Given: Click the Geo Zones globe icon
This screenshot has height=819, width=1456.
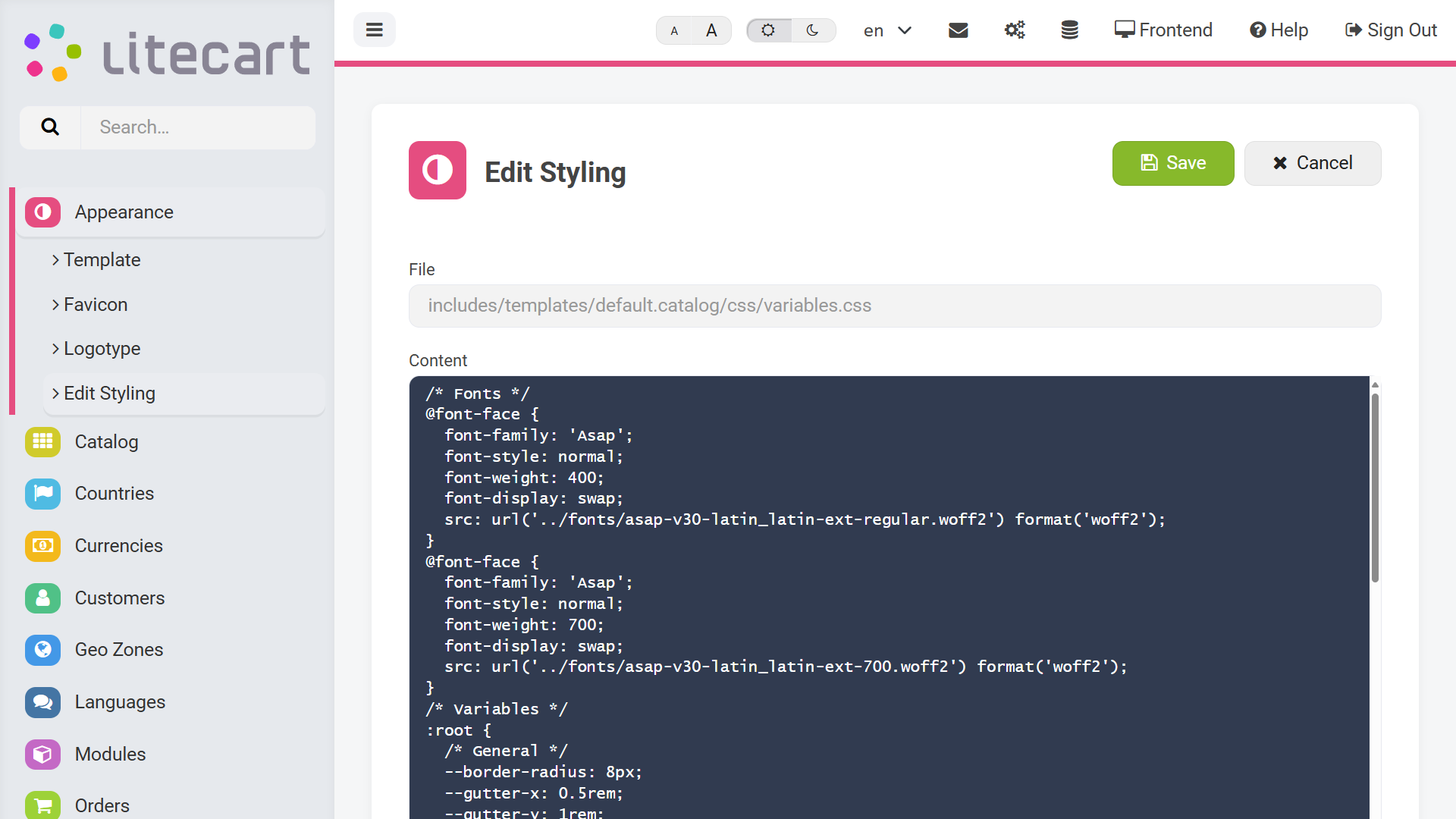Looking at the screenshot, I should coord(42,650).
